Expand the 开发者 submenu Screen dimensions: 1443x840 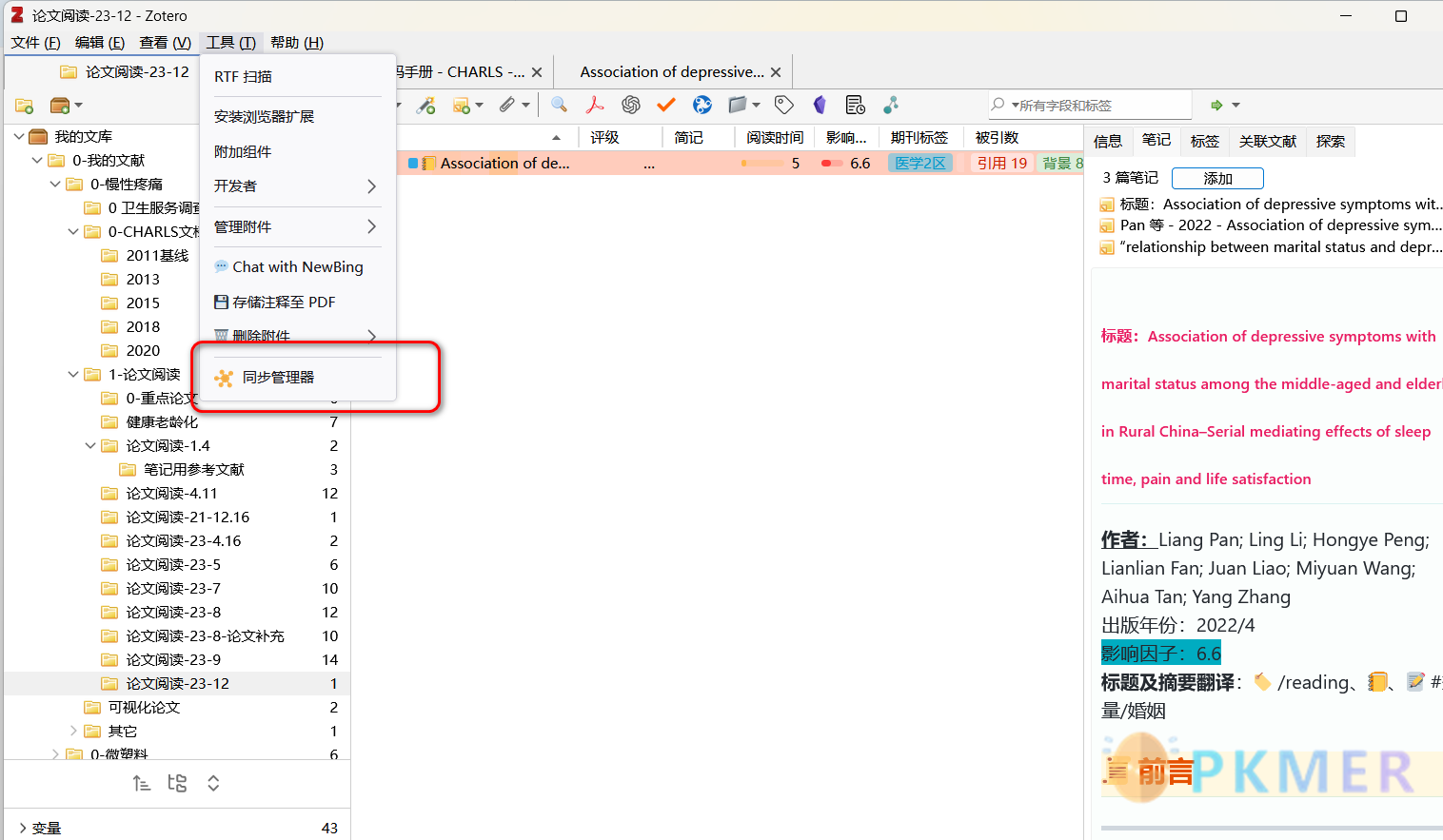[295, 186]
